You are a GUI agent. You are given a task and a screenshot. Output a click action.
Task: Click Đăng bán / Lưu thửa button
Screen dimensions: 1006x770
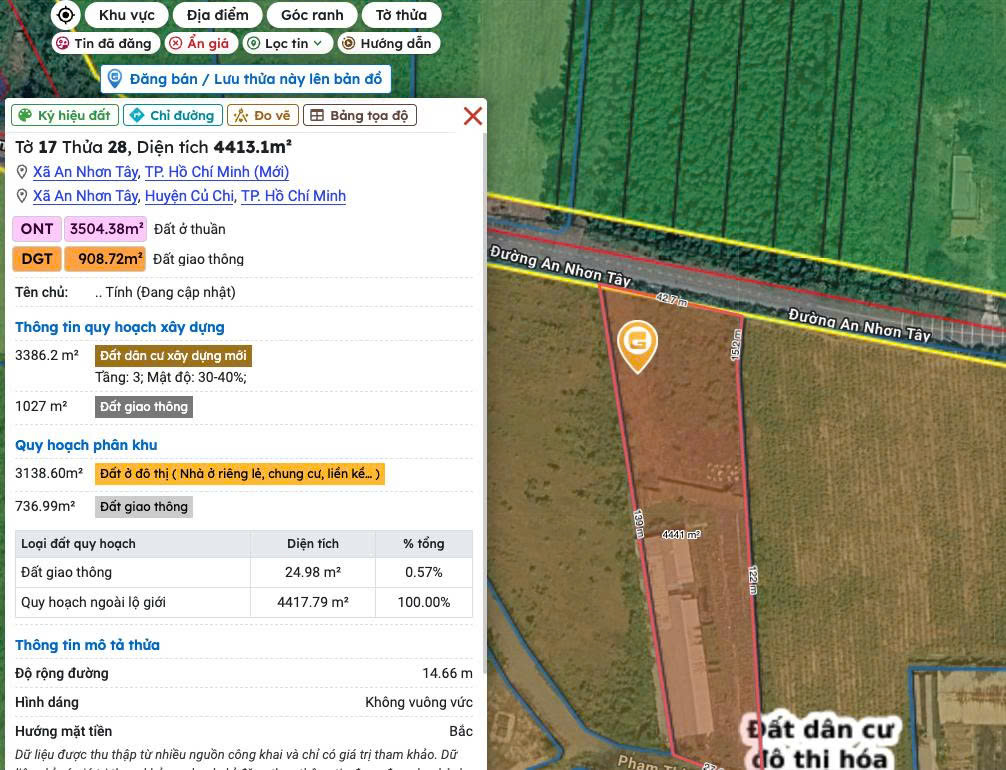[246, 79]
